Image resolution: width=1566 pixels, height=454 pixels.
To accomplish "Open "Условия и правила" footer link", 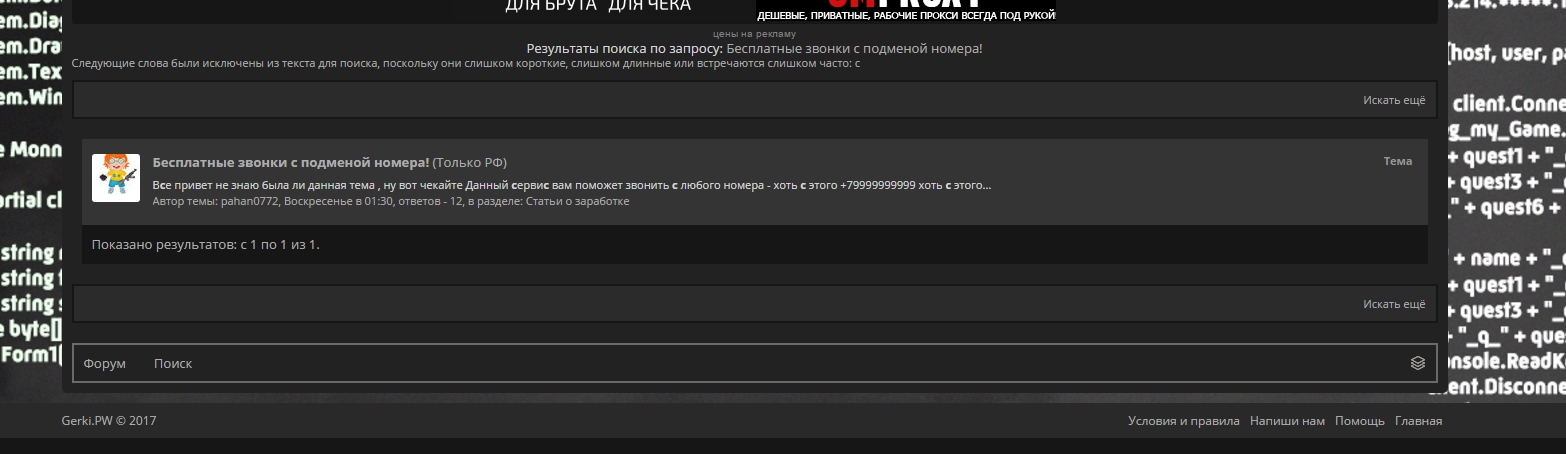I will coord(1183,421).
